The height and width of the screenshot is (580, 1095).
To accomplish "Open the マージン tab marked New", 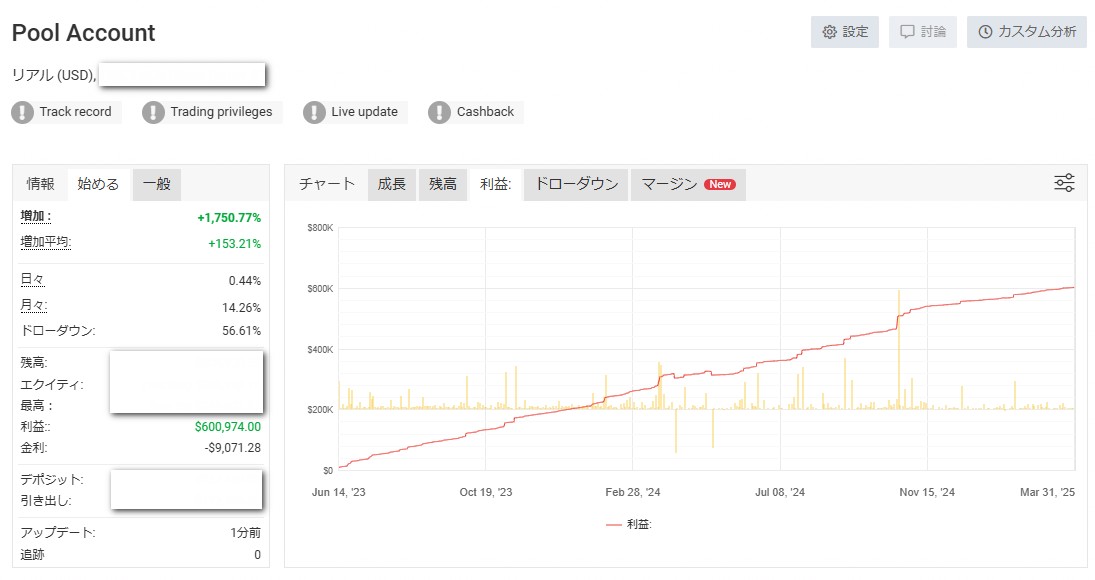I will click(x=688, y=184).
